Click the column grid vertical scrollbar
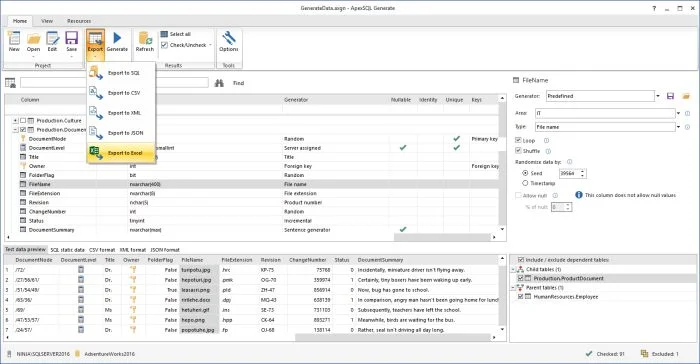Screen dimensions: 700x364 coord(502,163)
